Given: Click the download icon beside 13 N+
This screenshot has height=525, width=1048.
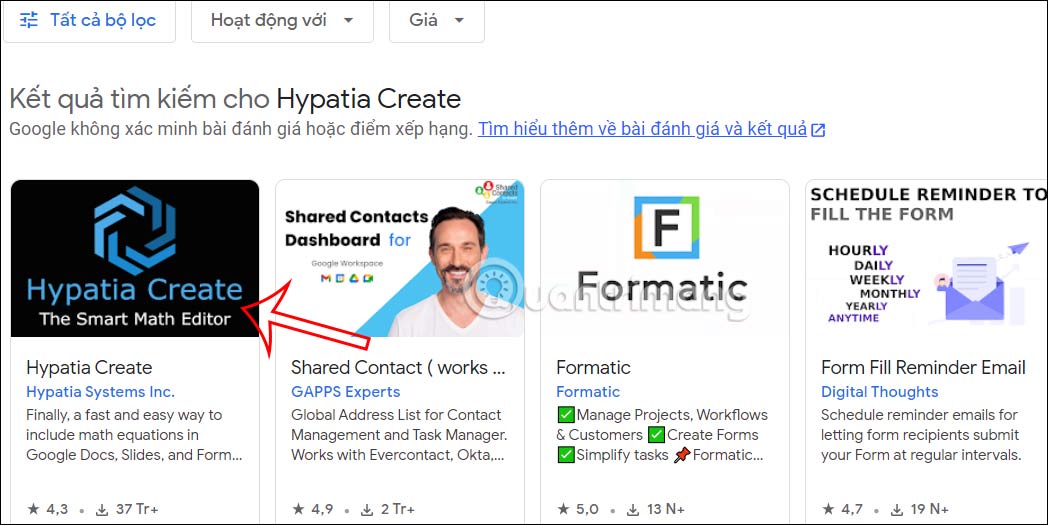Looking at the screenshot, I should [x=632, y=510].
